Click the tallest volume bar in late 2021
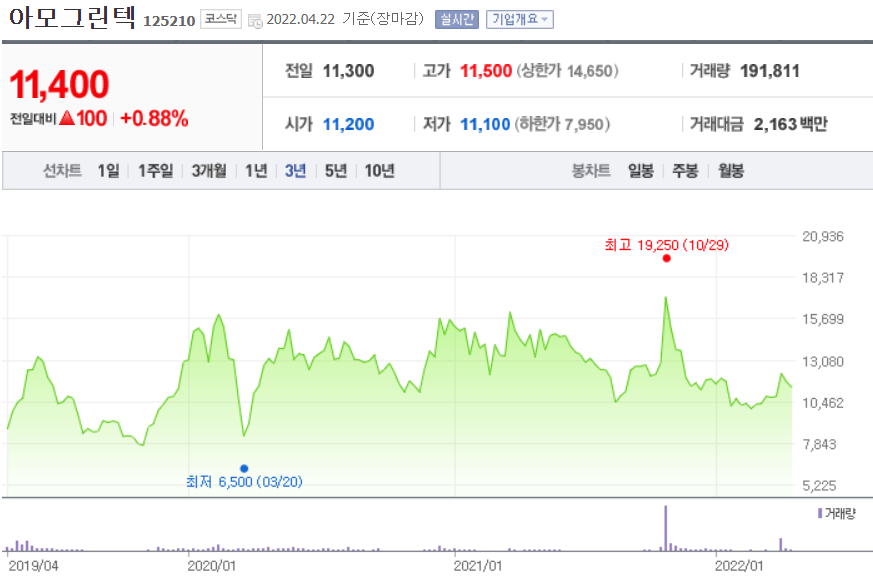The width and height of the screenshot is (873, 585). [x=666, y=528]
